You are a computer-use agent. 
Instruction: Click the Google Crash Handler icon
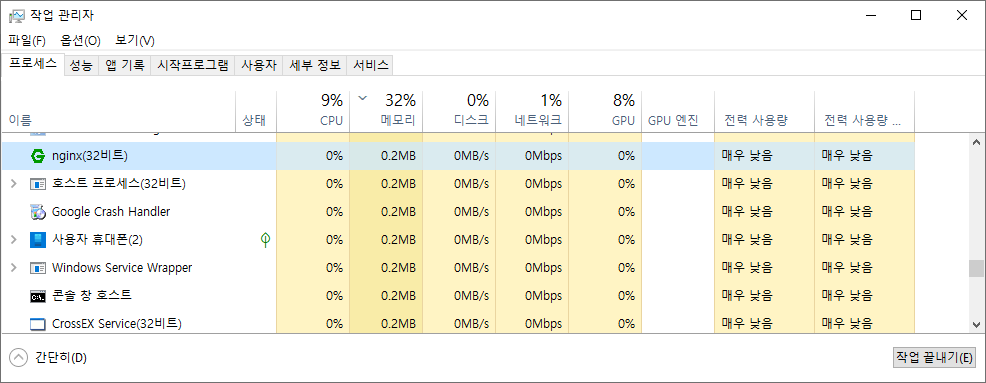tap(38, 212)
